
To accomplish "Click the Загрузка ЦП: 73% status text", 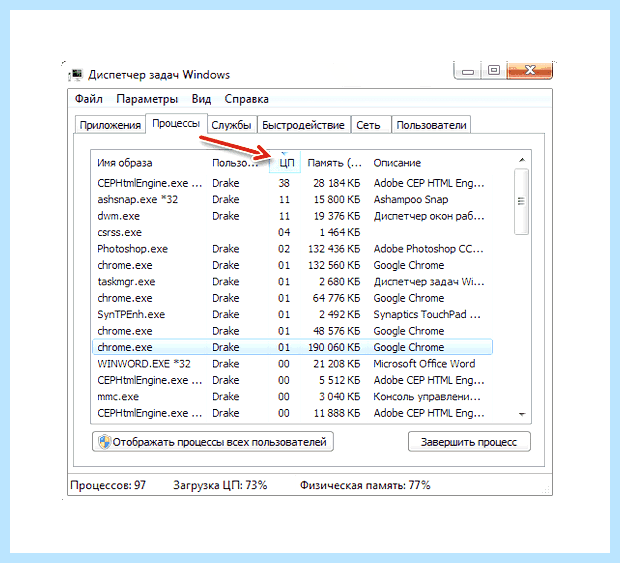I will (220, 485).
